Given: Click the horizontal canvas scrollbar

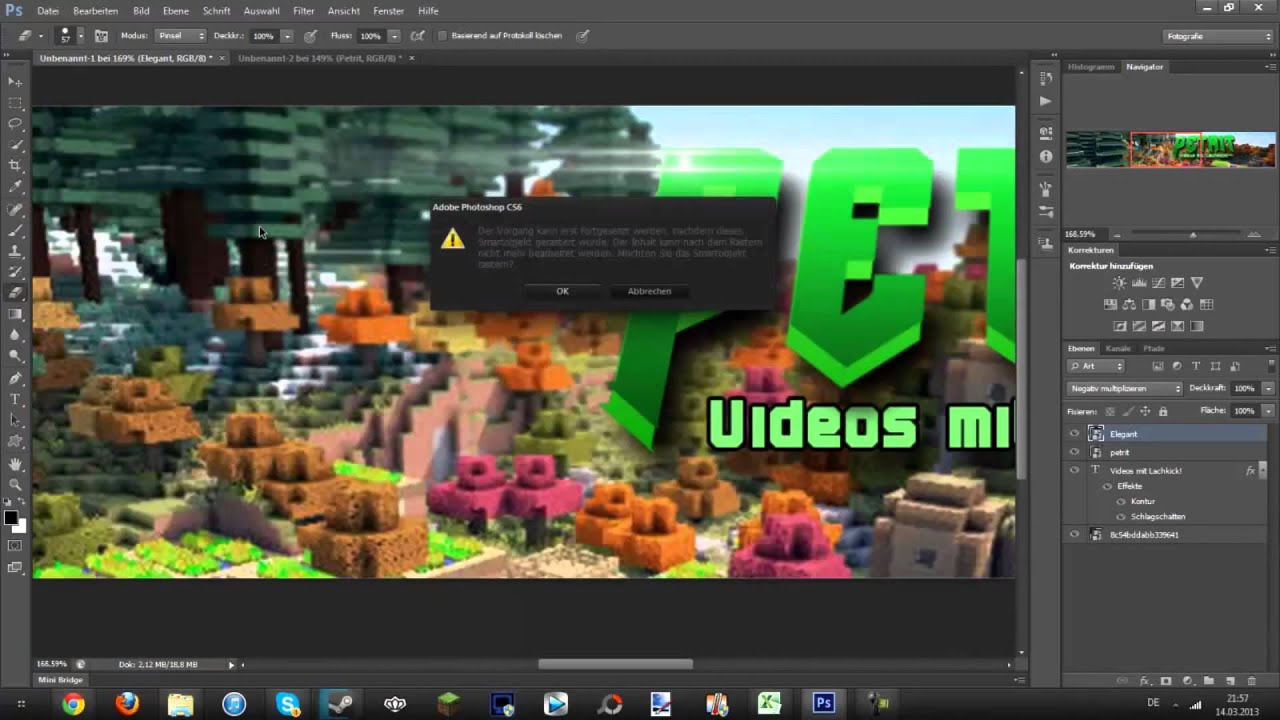Looking at the screenshot, I should coord(615,664).
